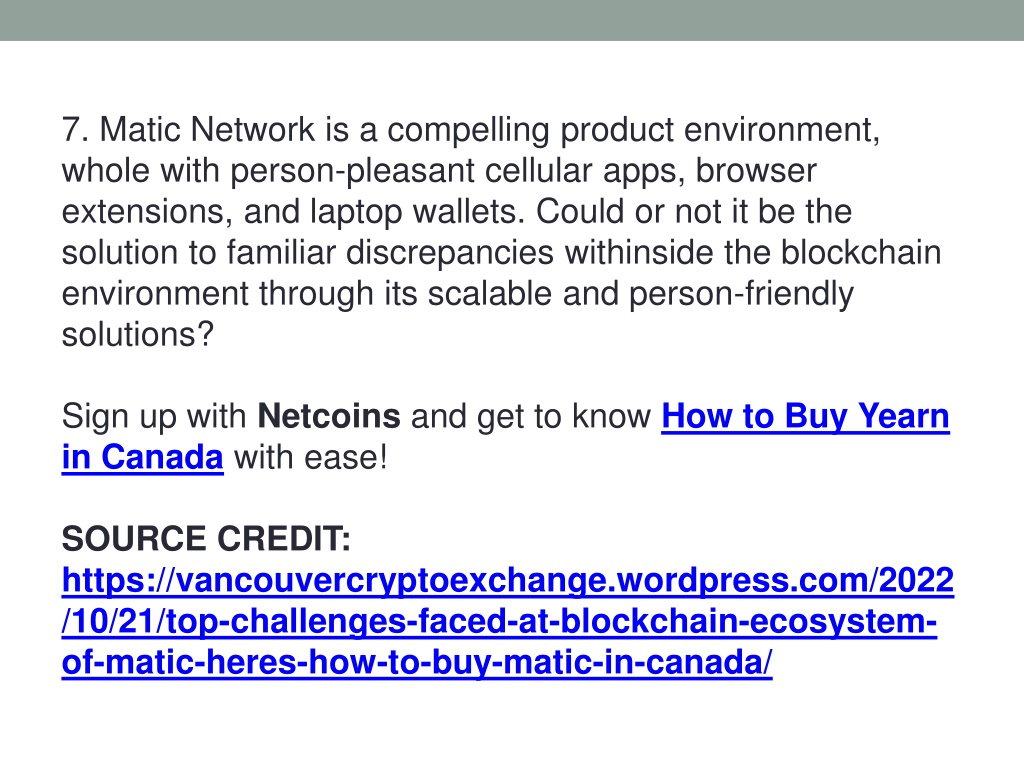Click the 'Could or not it be the' sentence
The height and width of the screenshot is (768, 1024).
(x=694, y=212)
